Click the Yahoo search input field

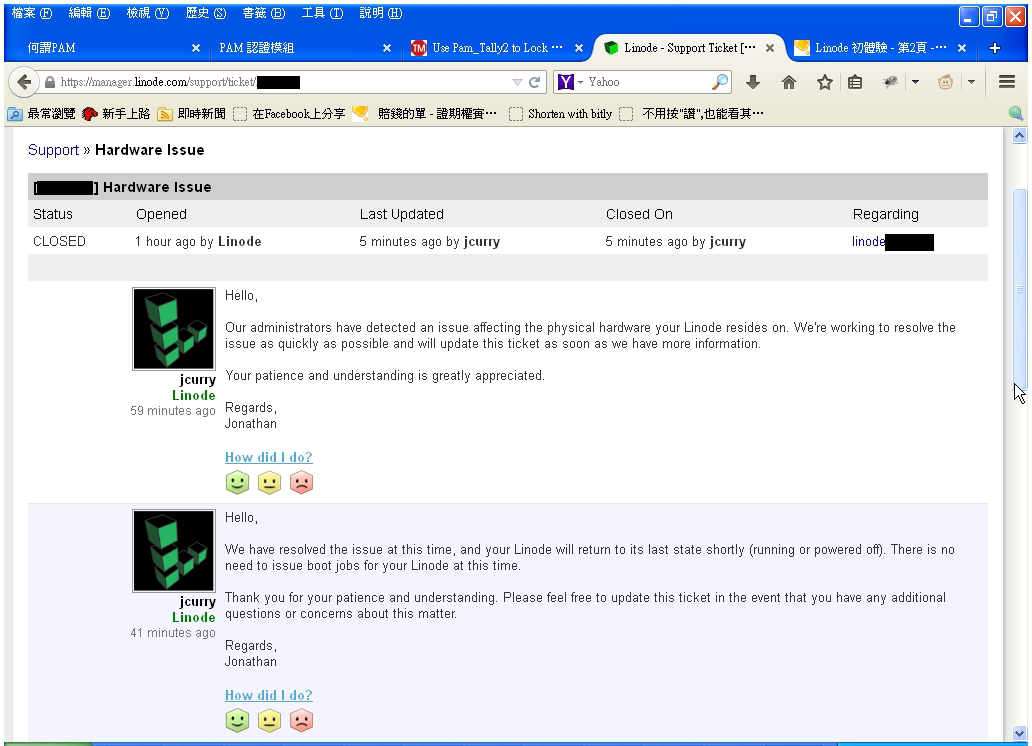(x=648, y=82)
